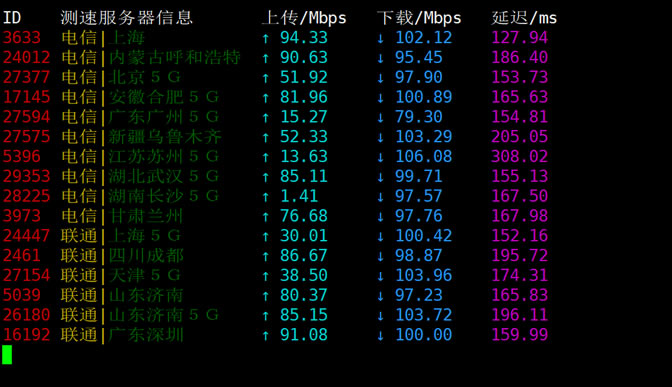Click the upload arrow beside 94.33
This screenshot has height=387, width=672.
coord(266,39)
